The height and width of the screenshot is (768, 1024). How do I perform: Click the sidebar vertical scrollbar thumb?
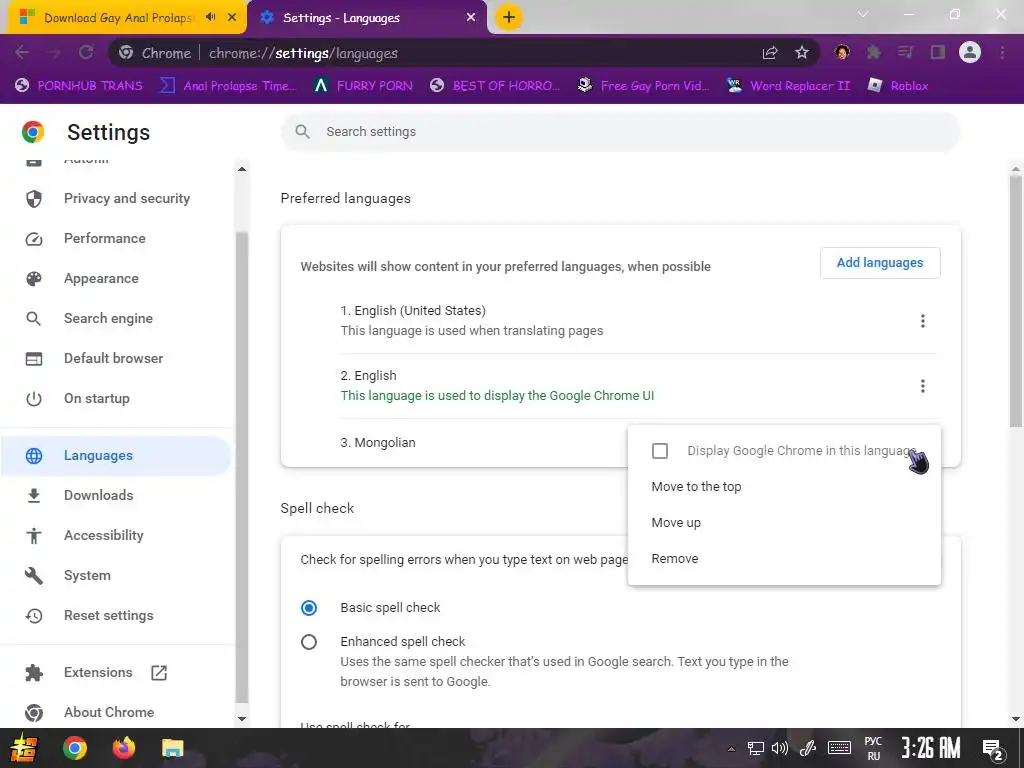242,467
